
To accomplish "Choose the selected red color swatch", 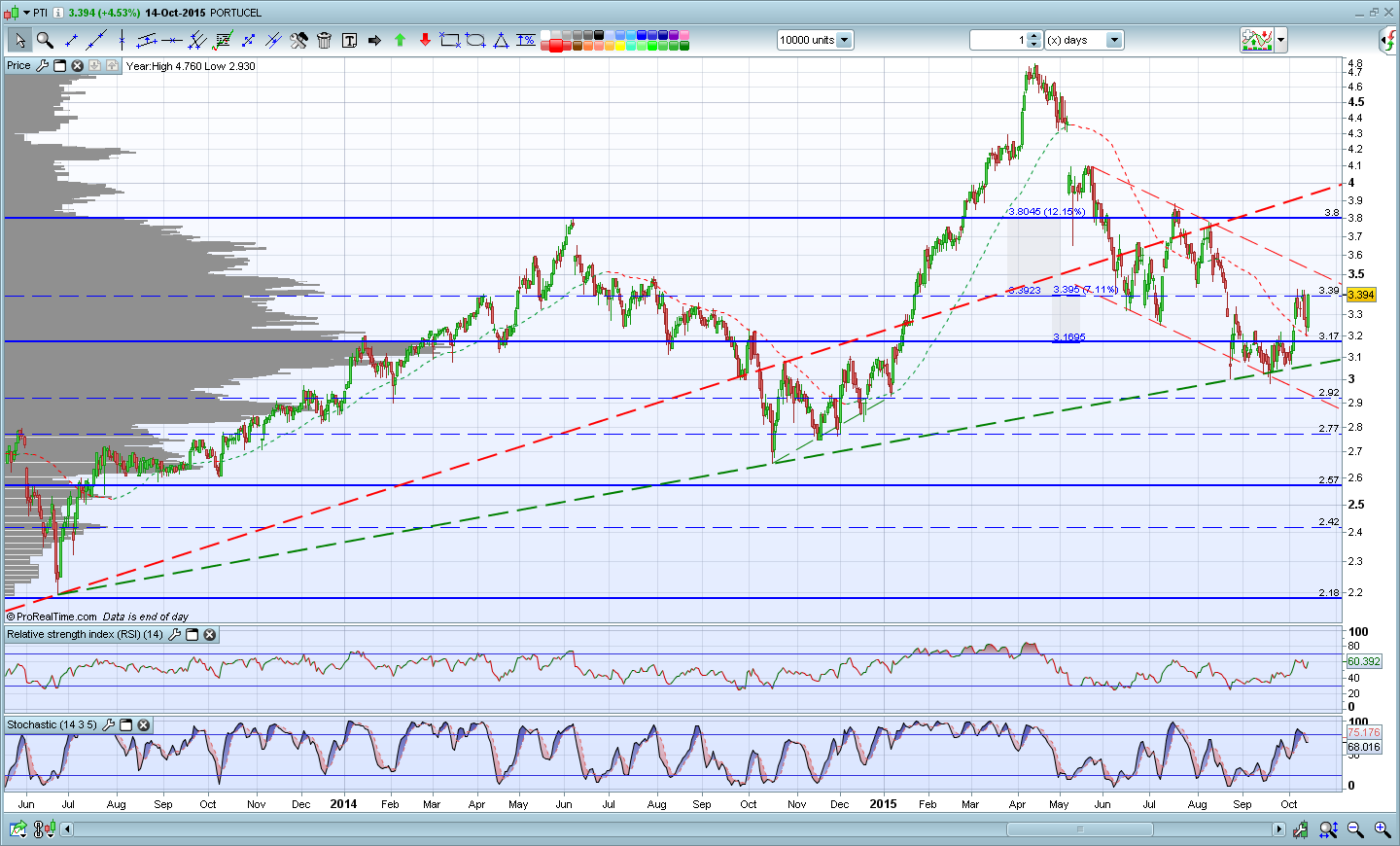I will point(557,45).
